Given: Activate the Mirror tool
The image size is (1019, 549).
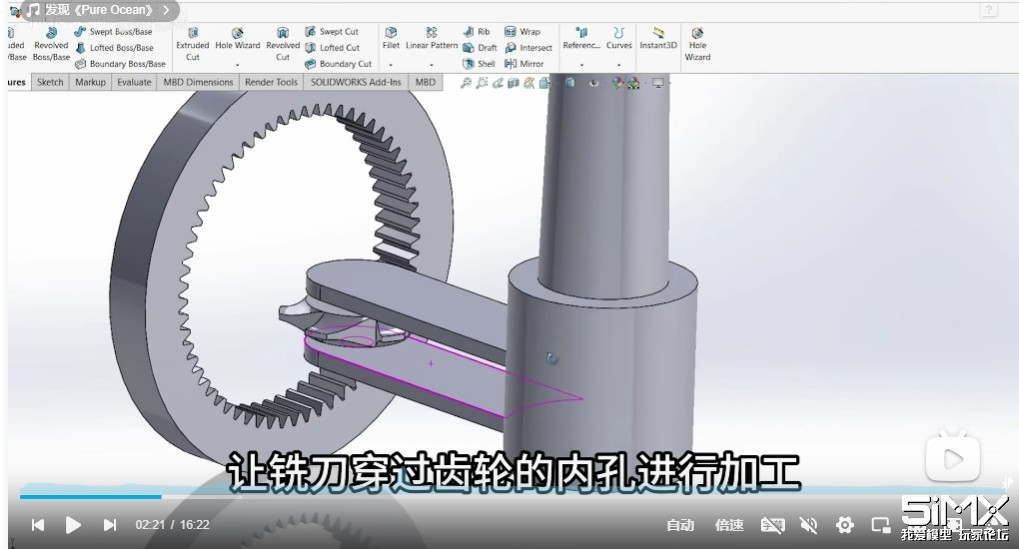Looking at the screenshot, I should point(524,64).
